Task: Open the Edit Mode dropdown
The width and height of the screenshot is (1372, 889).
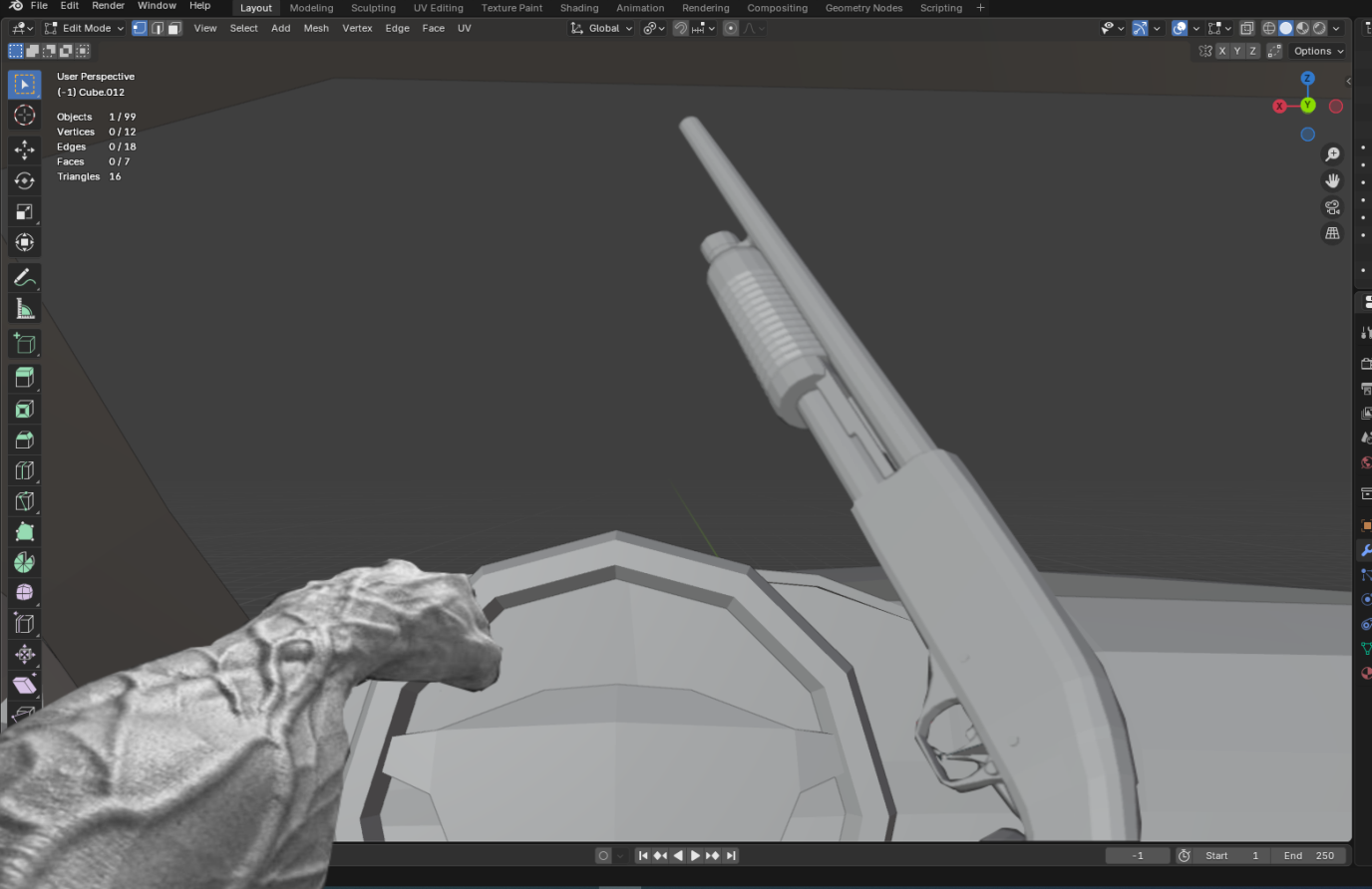Action: pyautogui.click(x=86, y=28)
